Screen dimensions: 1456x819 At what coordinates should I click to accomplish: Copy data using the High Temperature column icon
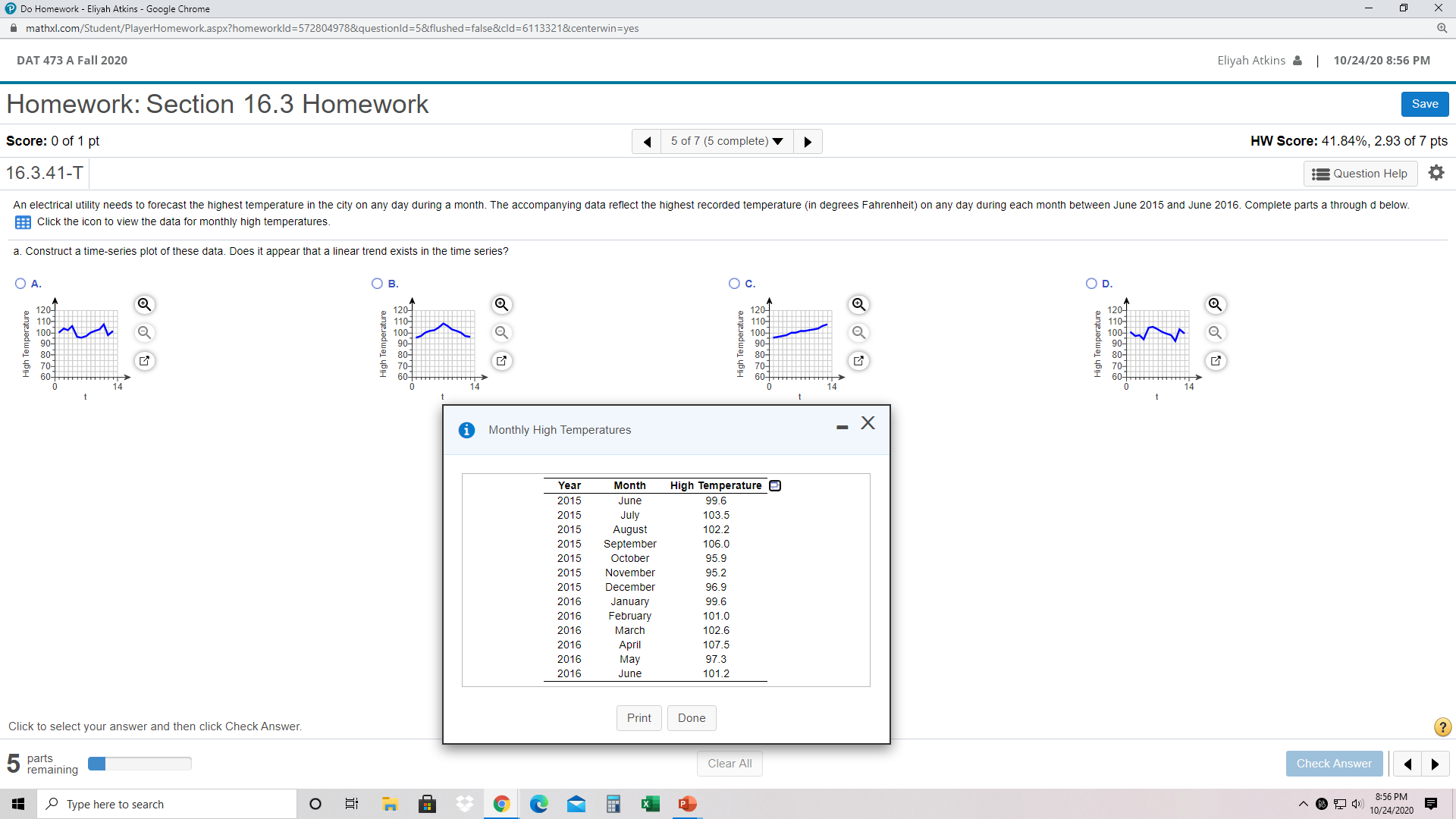pos(775,486)
